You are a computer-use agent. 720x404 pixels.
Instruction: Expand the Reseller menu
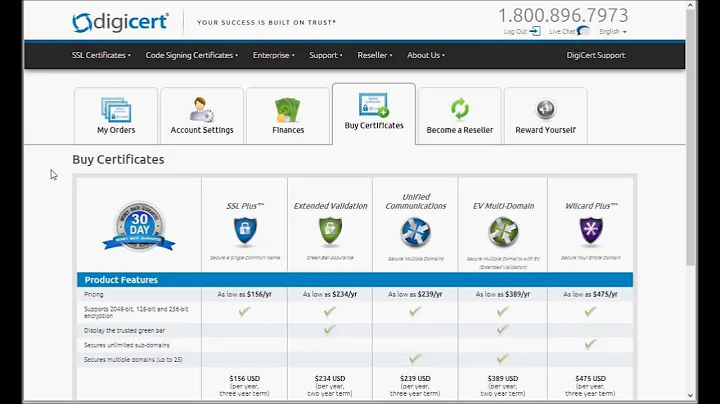coord(375,55)
